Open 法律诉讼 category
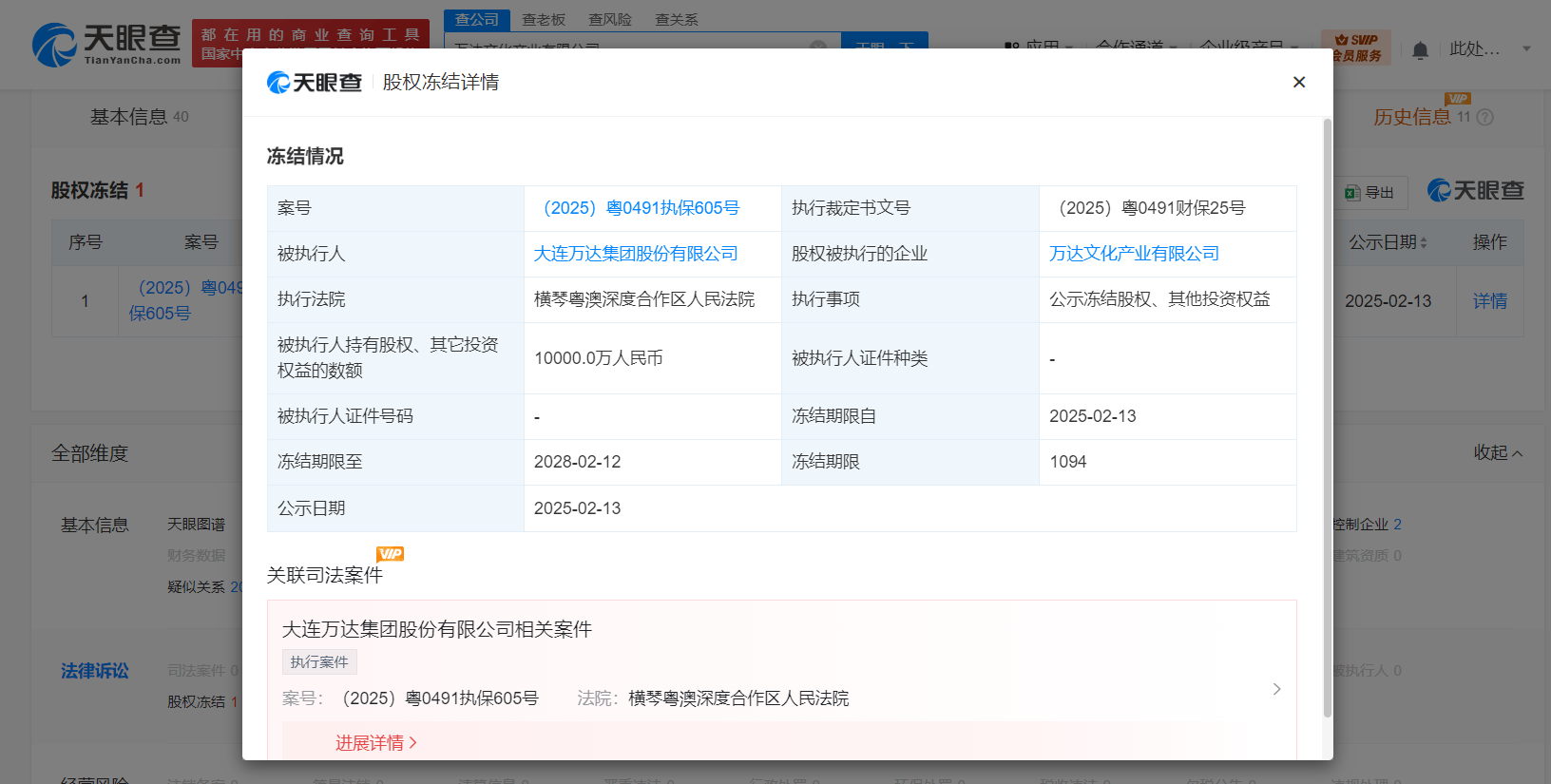This screenshot has width=1551, height=784. pyautogui.click(x=94, y=671)
